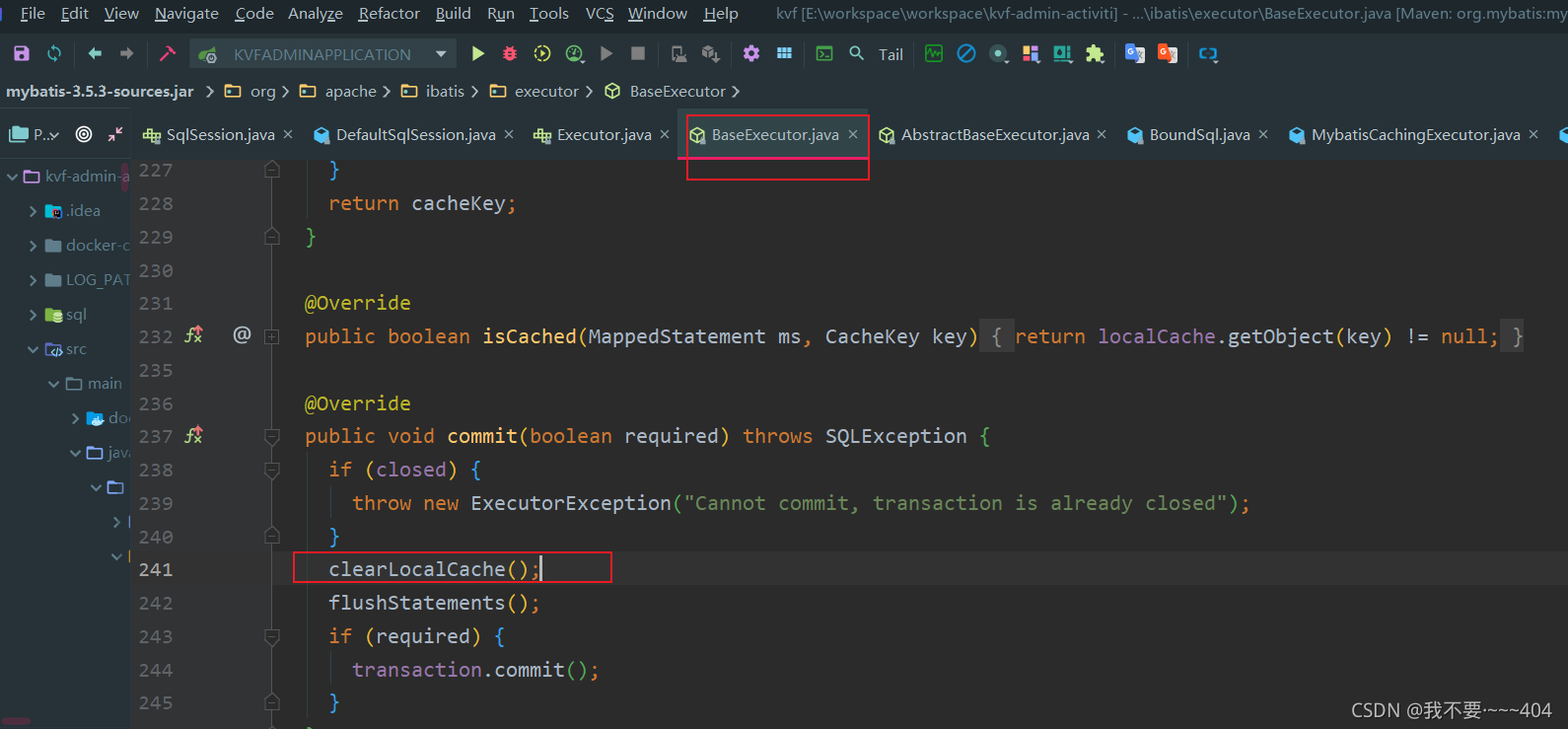1568x729 pixels.
Task: Click the BaseExecutor breadcrumb
Action: coord(677,92)
